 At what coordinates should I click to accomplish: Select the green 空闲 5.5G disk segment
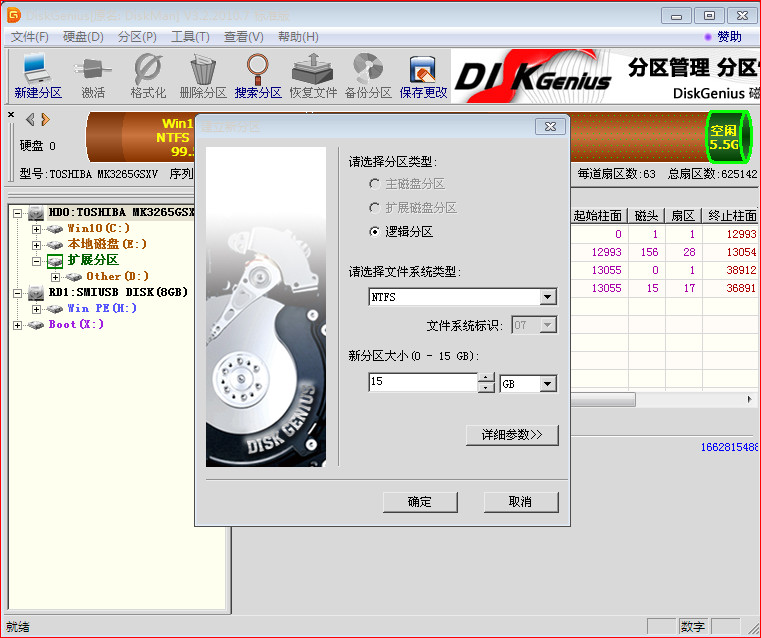pos(723,138)
